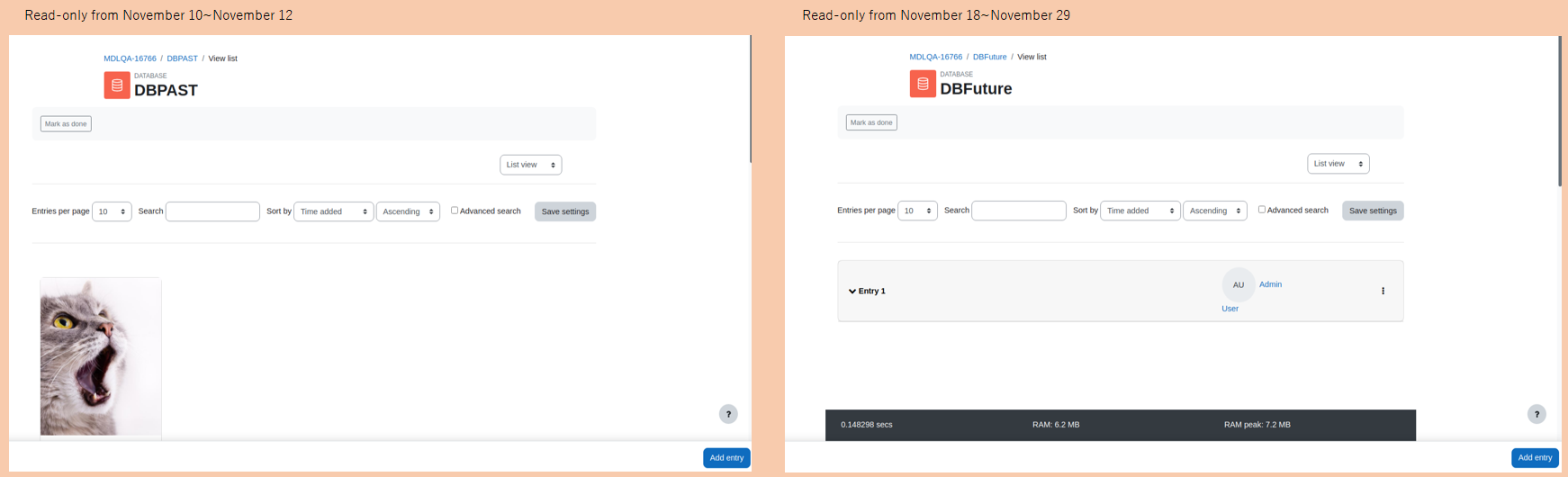Screen dimensions: 1568x477
Task: Click the DBPAST window vertical scrollbar
Action: 750,99
